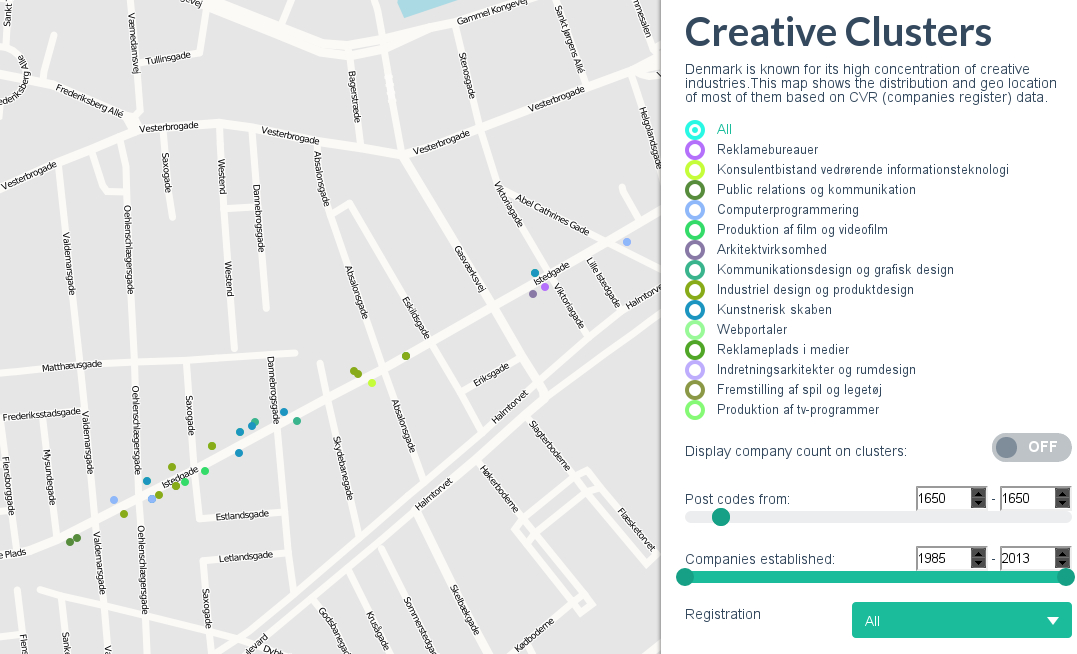
Task: Select the Computerprogrammering category circle
Action: click(695, 210)
